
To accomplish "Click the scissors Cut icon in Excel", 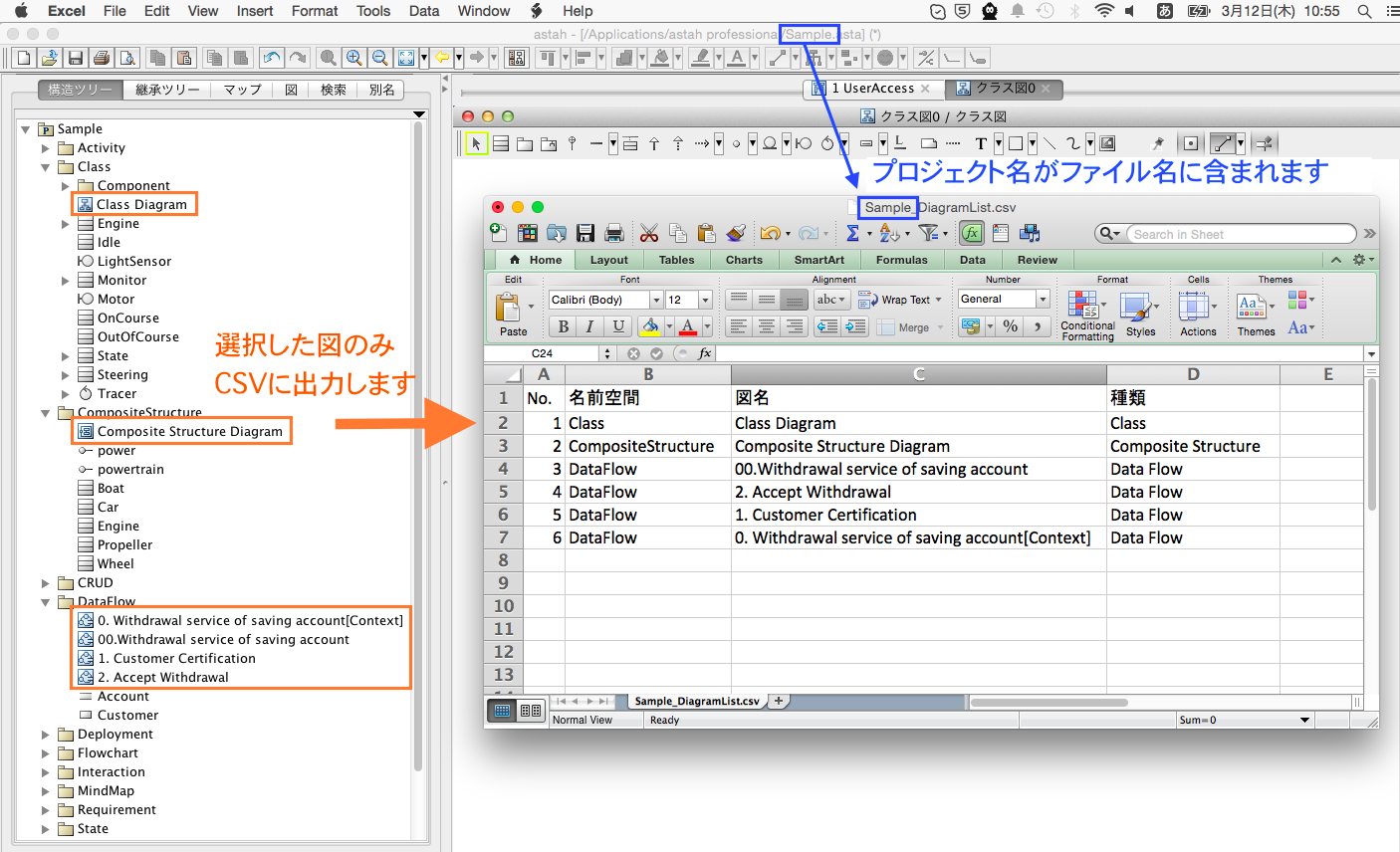I will pos(648,233).
